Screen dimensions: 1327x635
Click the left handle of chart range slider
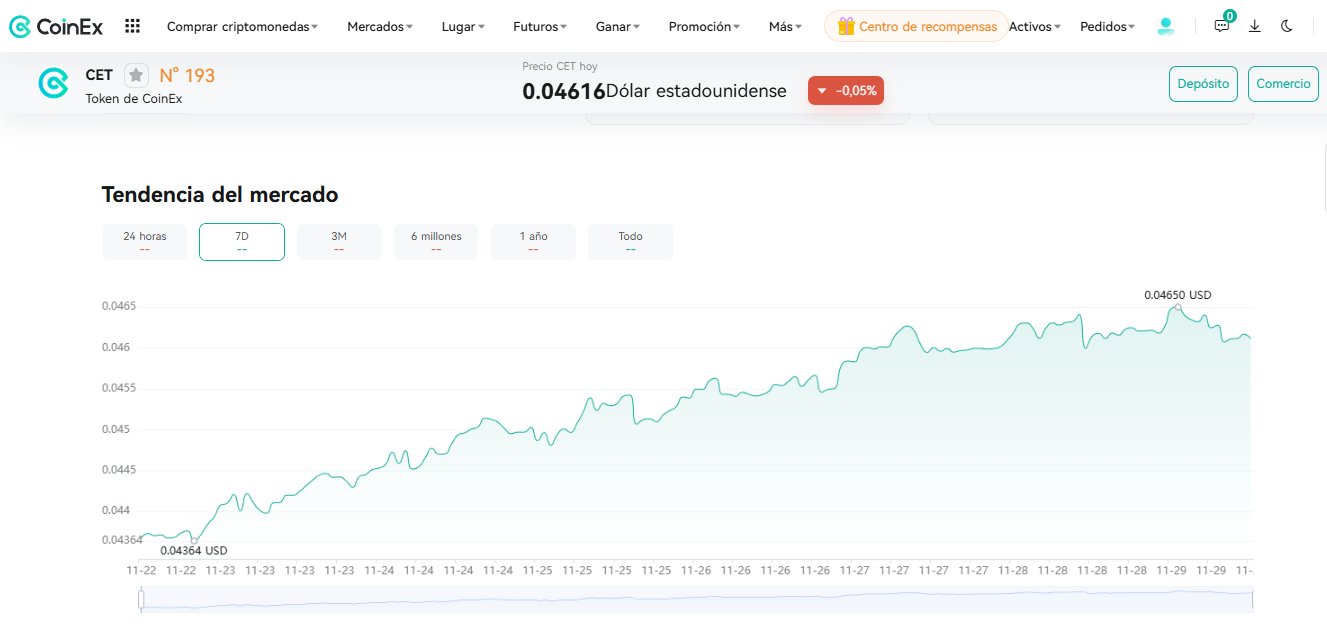pos(141,599)
